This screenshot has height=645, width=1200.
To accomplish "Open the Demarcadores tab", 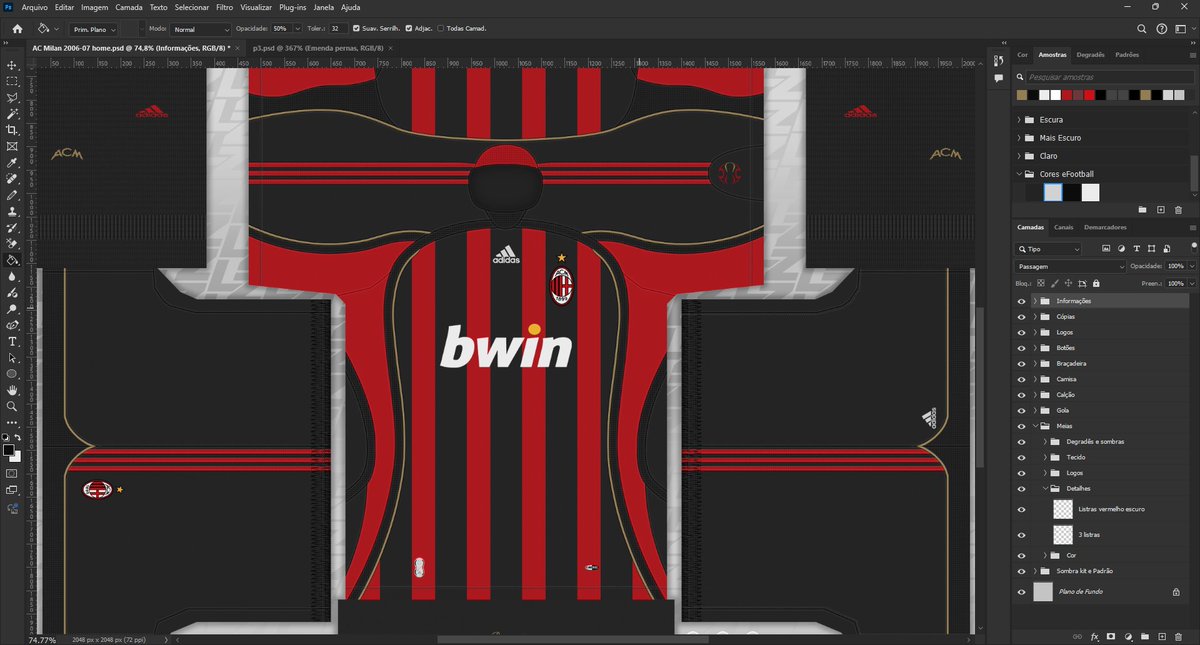I will [1105, 227].
